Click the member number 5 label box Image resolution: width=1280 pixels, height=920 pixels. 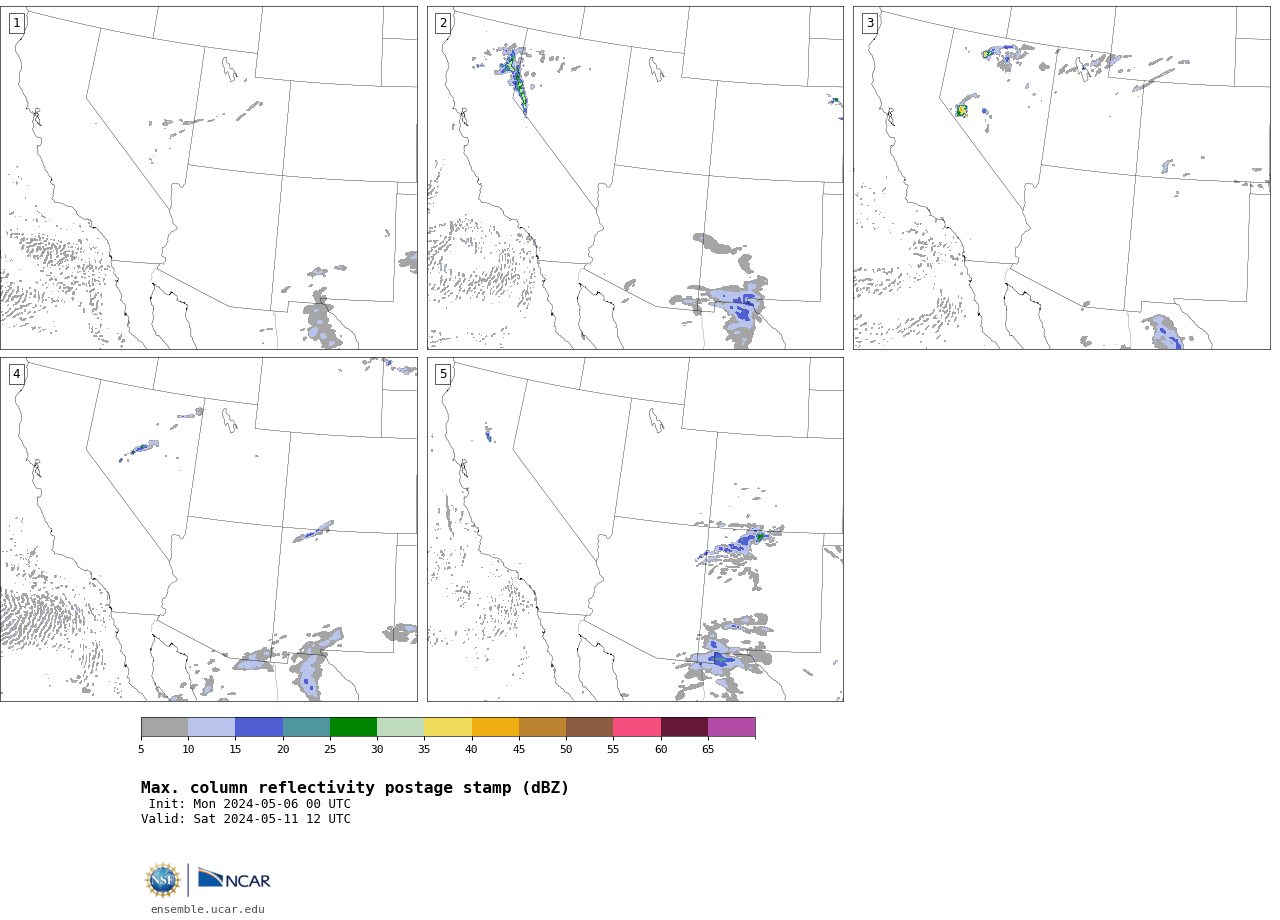pos(443,374)
